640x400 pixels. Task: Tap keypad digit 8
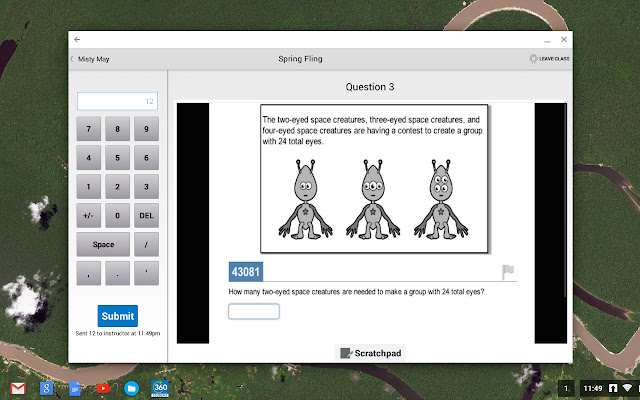(118, 129)
